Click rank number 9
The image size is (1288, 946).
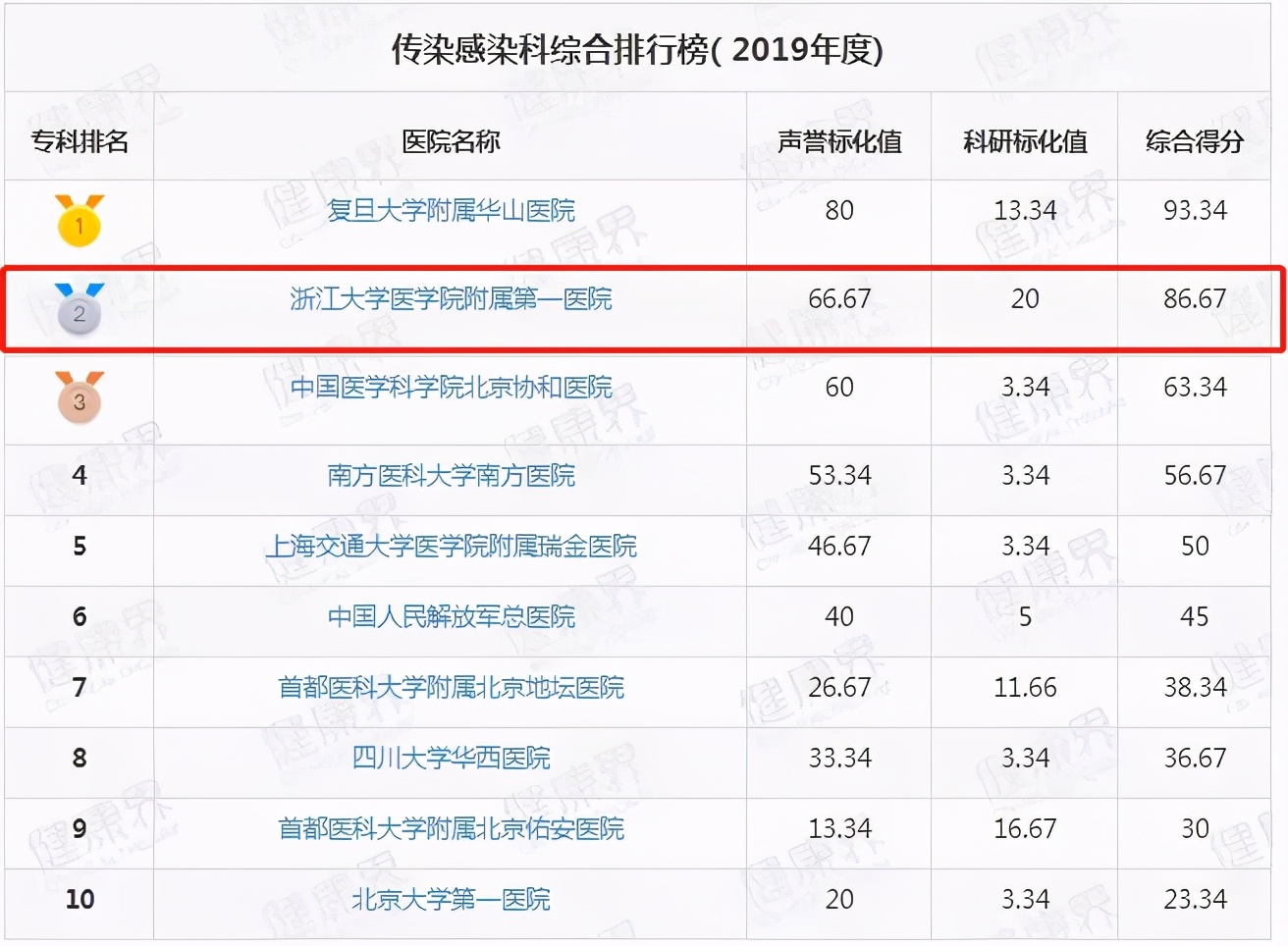pos(80,828)
